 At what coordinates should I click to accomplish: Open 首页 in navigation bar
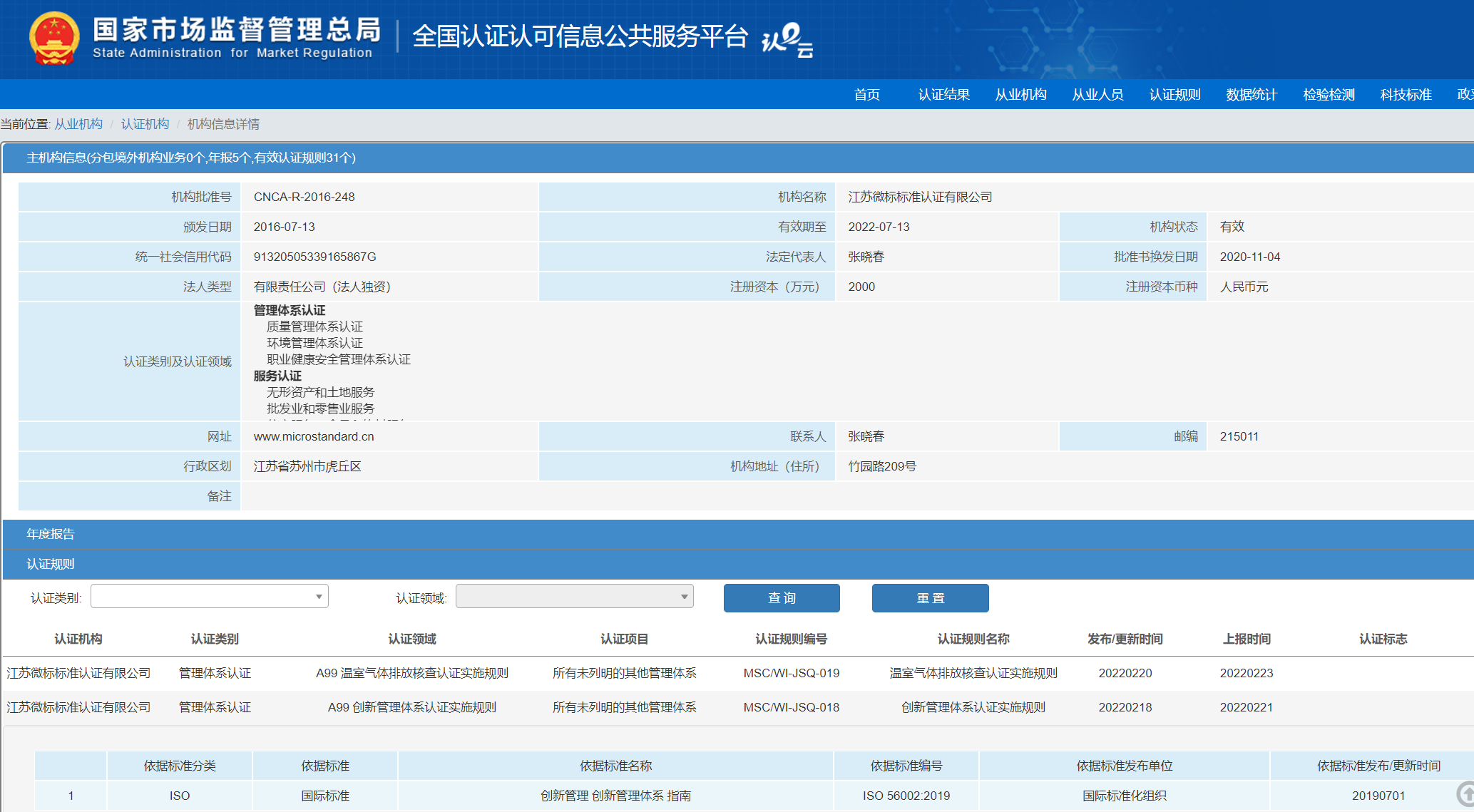tap(866, 94)
